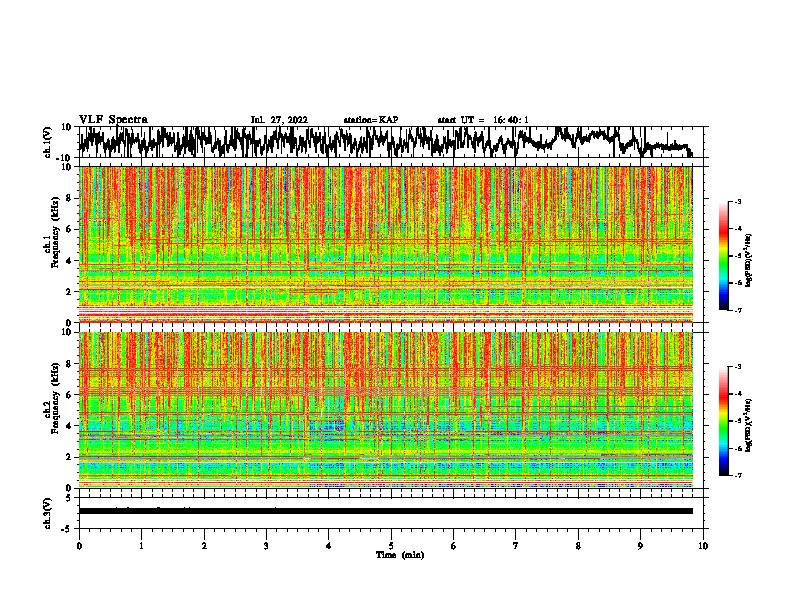Click time axis tick label "0"
Viewport: 792px width, 612px height.
tap(79, 546)
